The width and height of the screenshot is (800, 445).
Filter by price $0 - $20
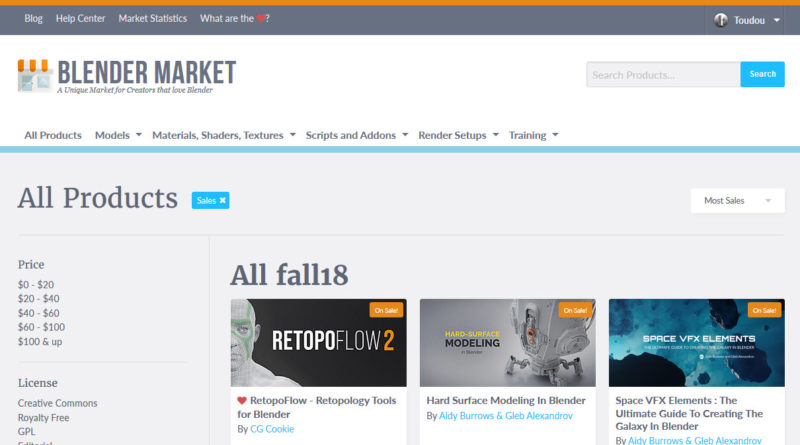click(x=36, y=285)
